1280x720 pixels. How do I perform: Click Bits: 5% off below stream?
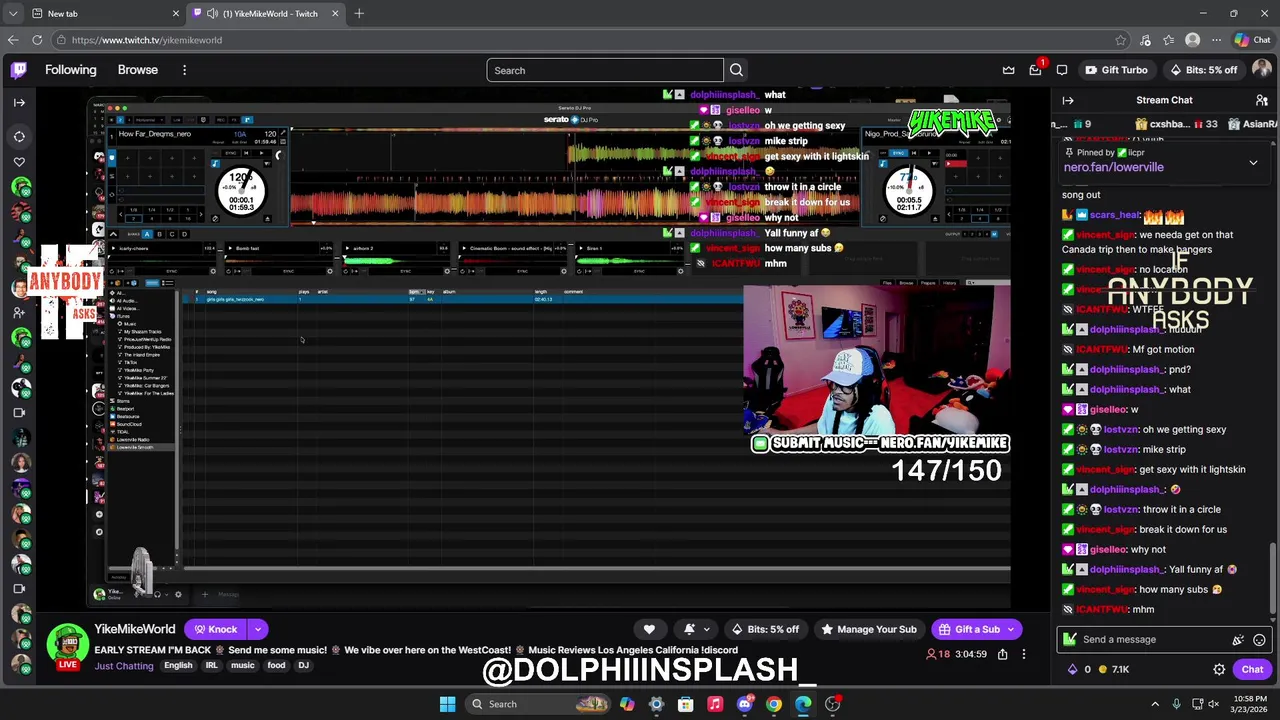click(x=765, y=629)
